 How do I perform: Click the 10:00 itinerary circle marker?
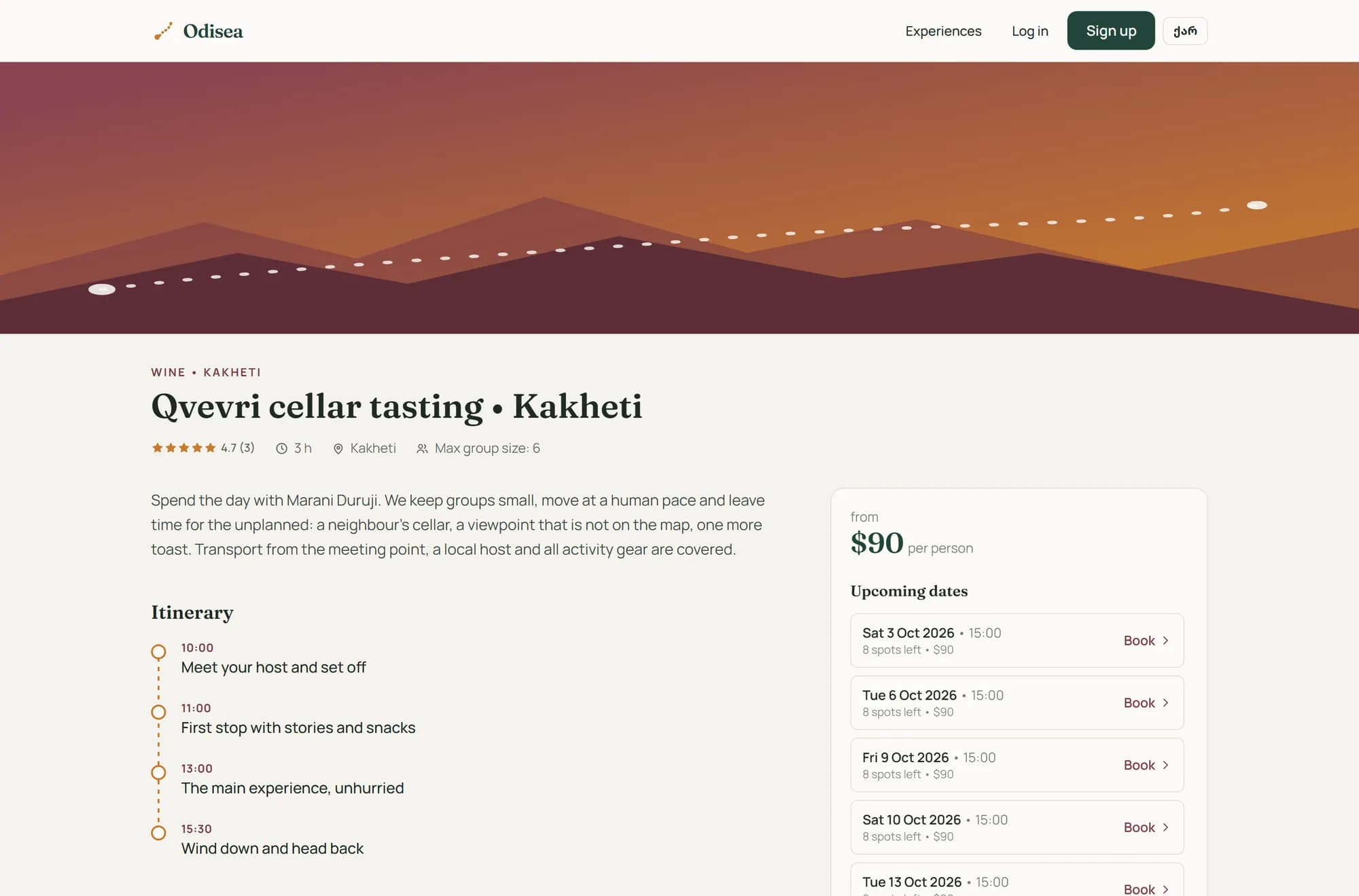[x=158, y=652]
